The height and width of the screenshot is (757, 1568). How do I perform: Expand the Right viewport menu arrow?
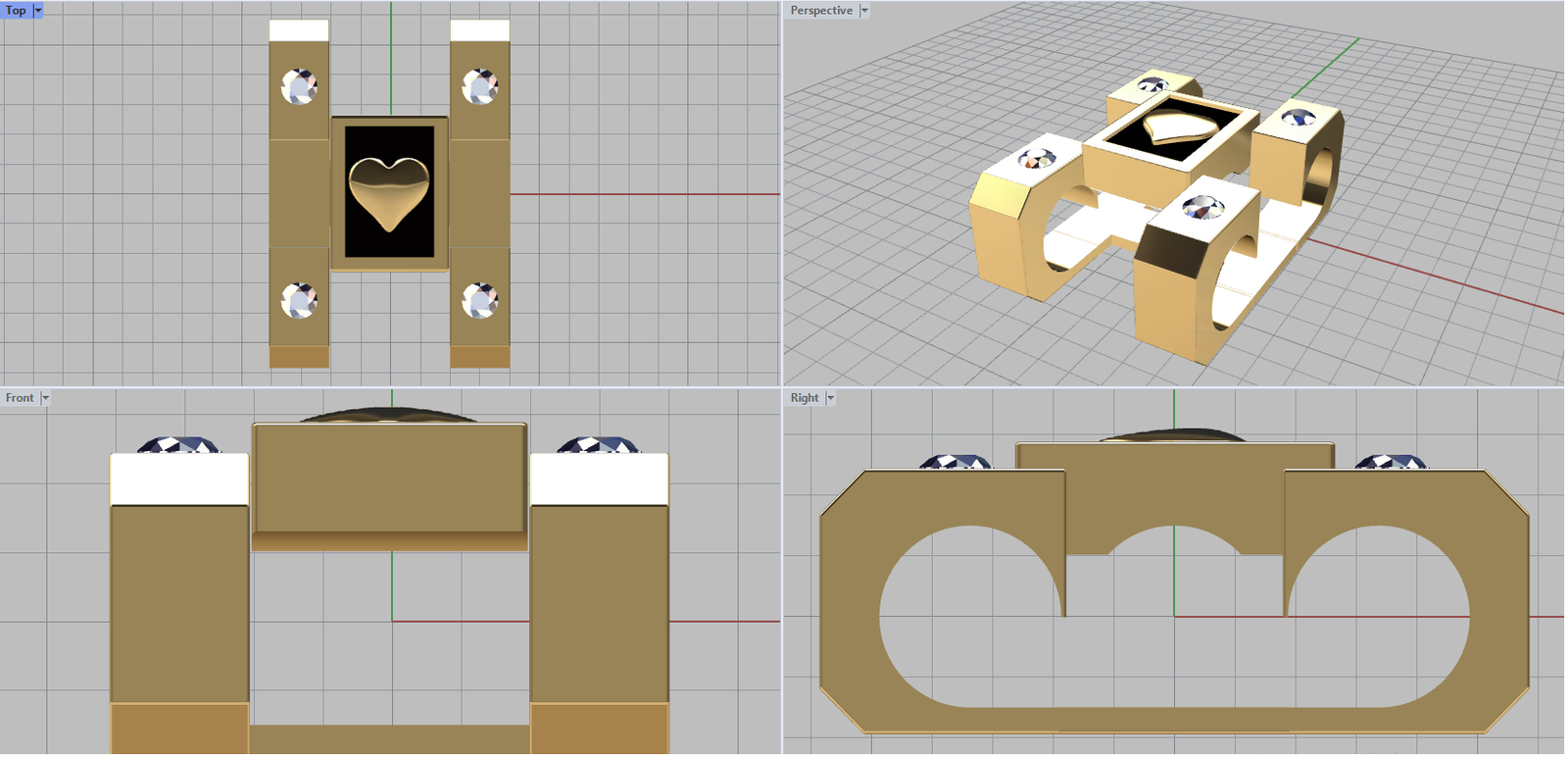coord(830,398)
